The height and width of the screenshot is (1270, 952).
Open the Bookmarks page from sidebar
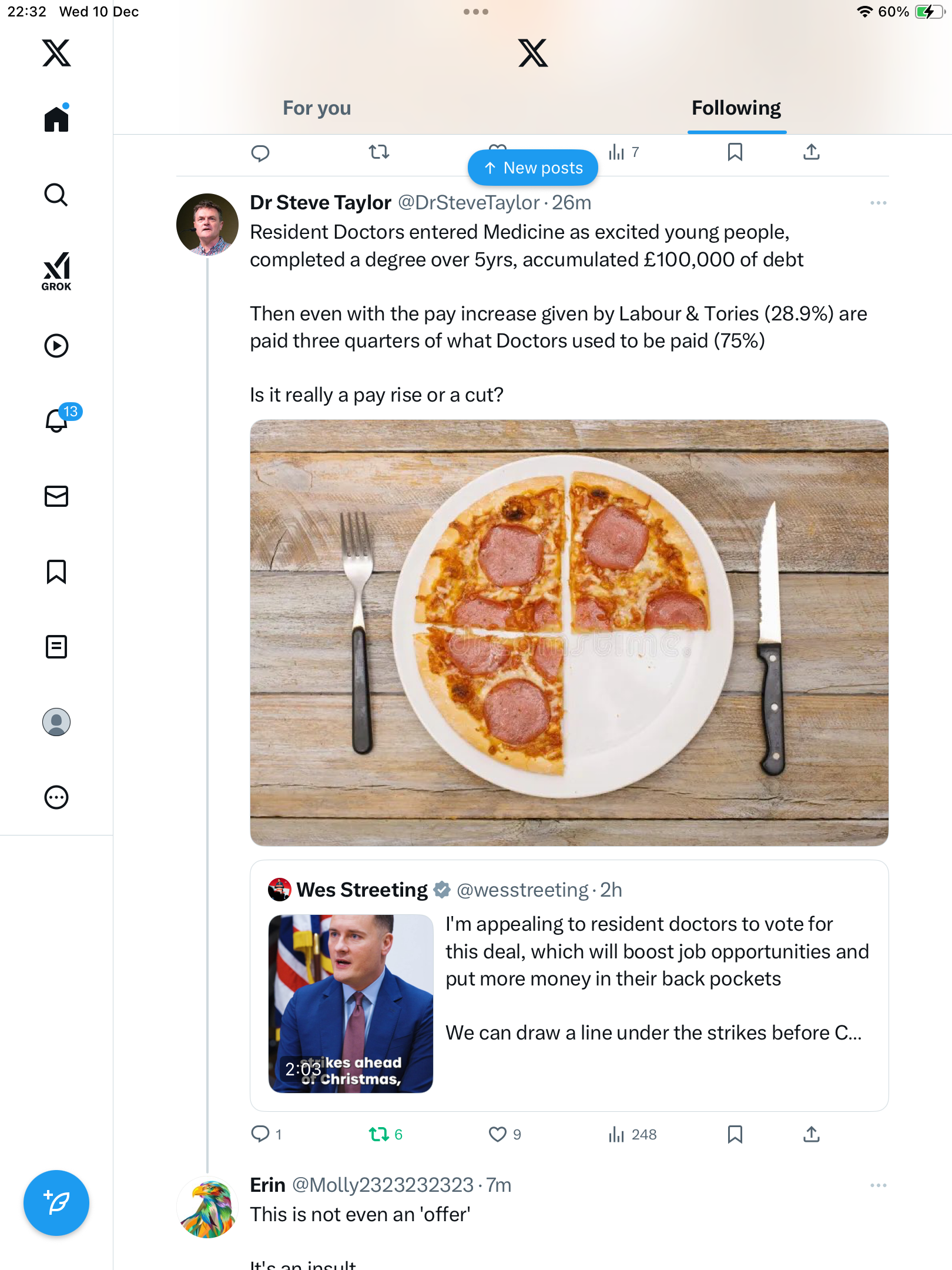(x=56, y=571)
